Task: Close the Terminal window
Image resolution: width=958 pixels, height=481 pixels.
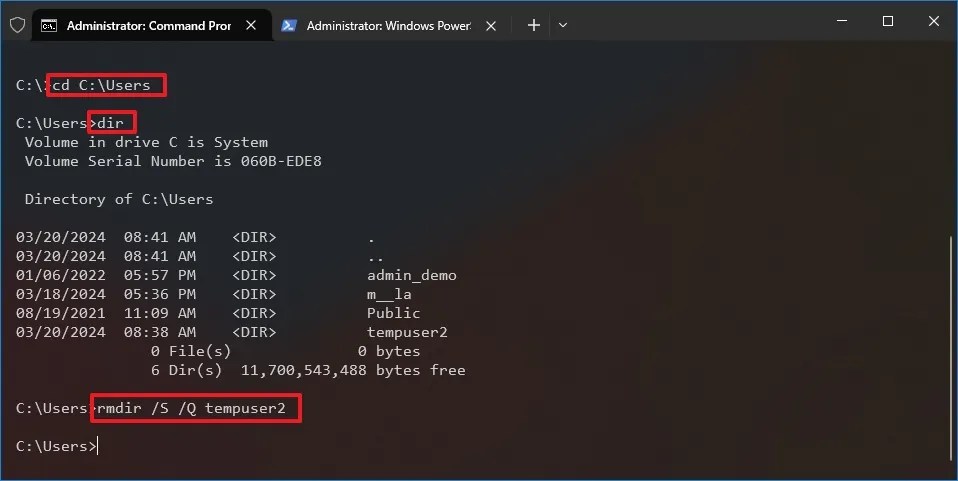Action: coord(934,21)
